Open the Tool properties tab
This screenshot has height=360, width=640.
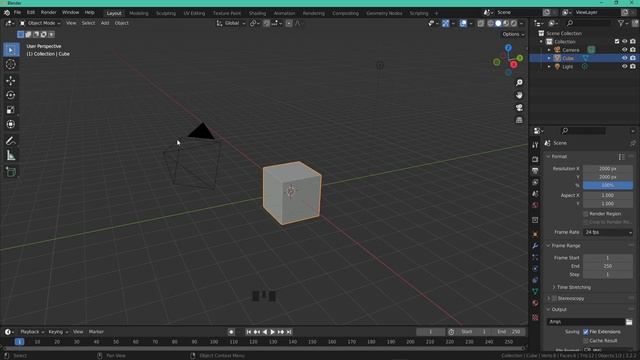(535, 145)
